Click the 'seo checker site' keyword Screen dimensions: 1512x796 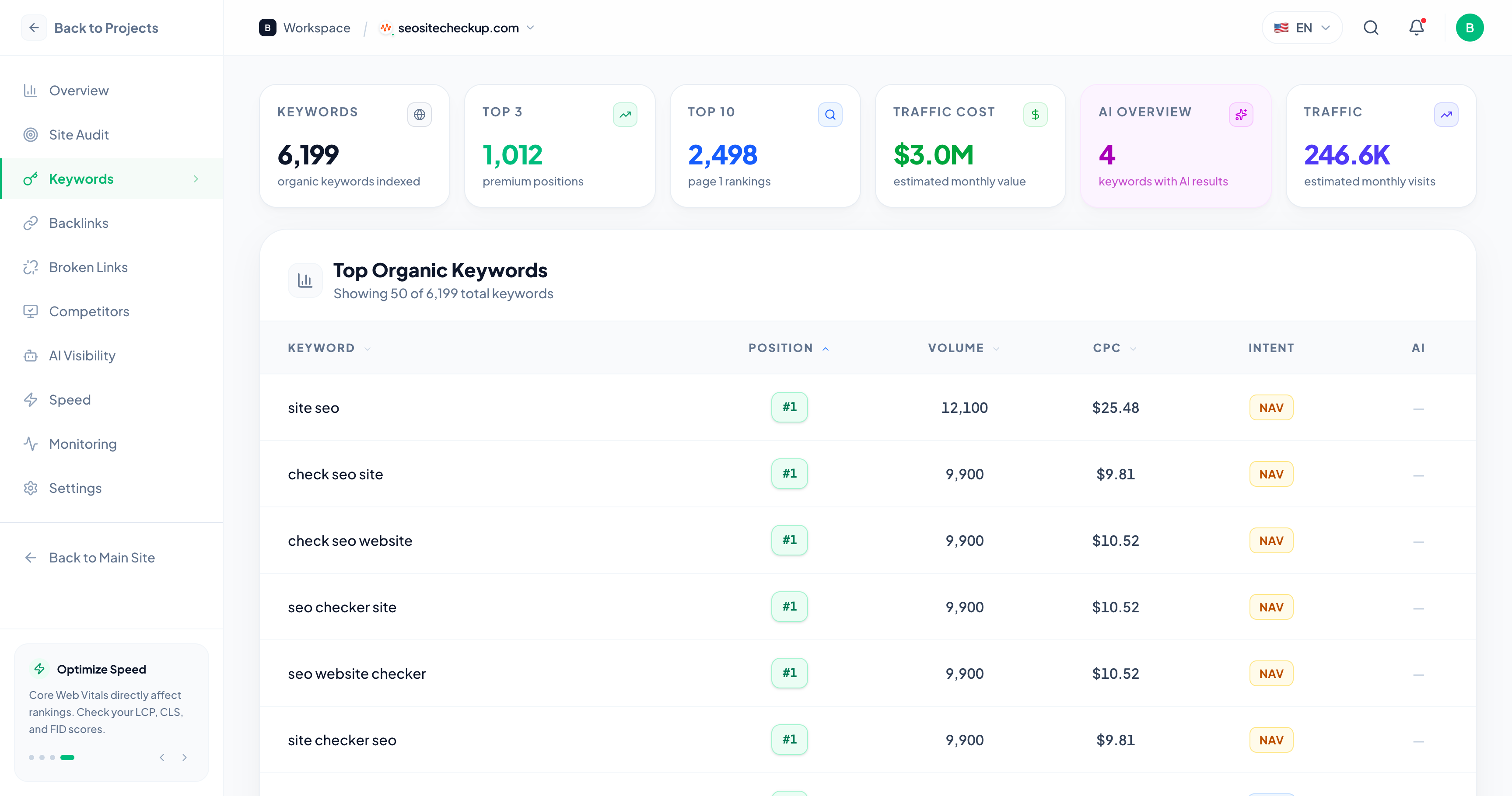point(342,607)
